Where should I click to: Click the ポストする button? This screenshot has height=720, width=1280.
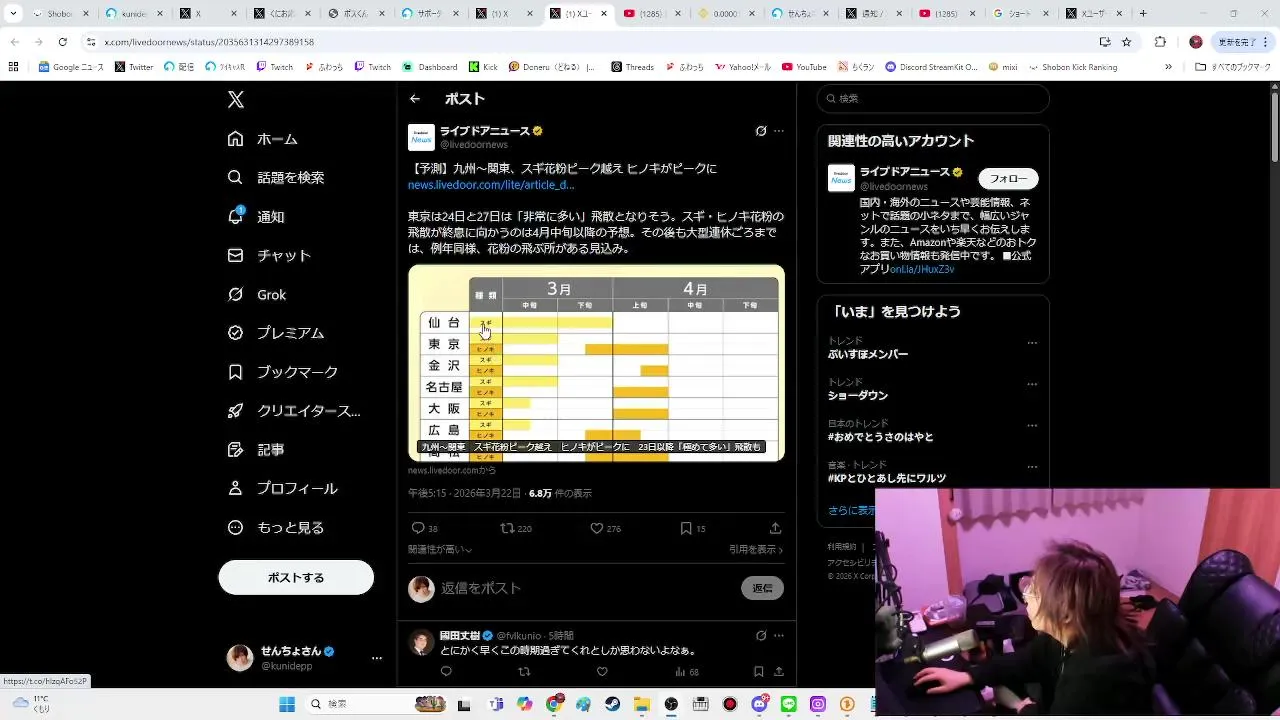pyautogui.click(x=296, y=577)
